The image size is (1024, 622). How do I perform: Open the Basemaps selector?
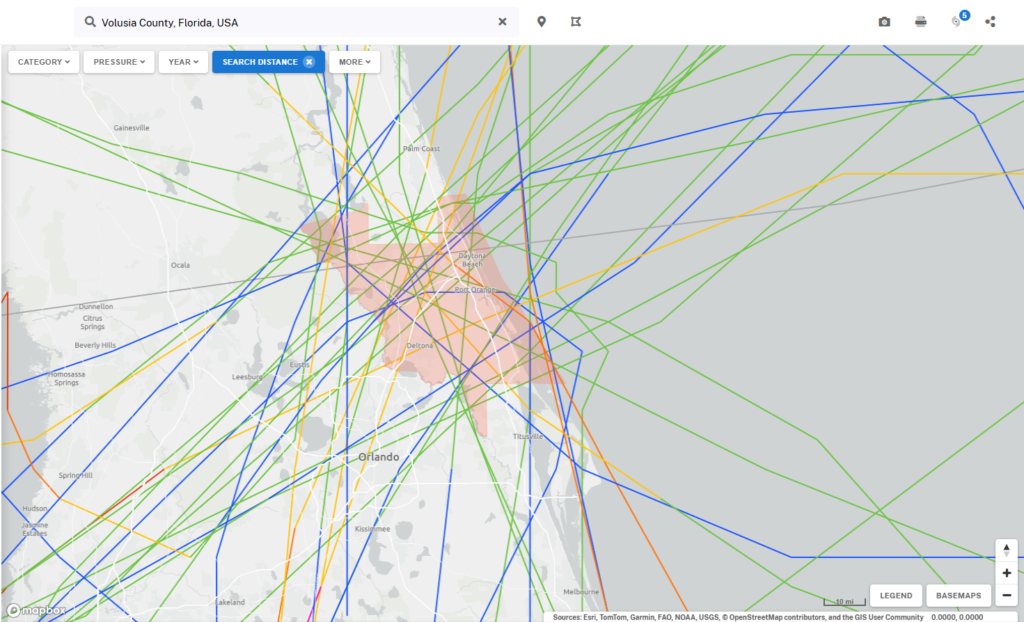tap(958, 596)
